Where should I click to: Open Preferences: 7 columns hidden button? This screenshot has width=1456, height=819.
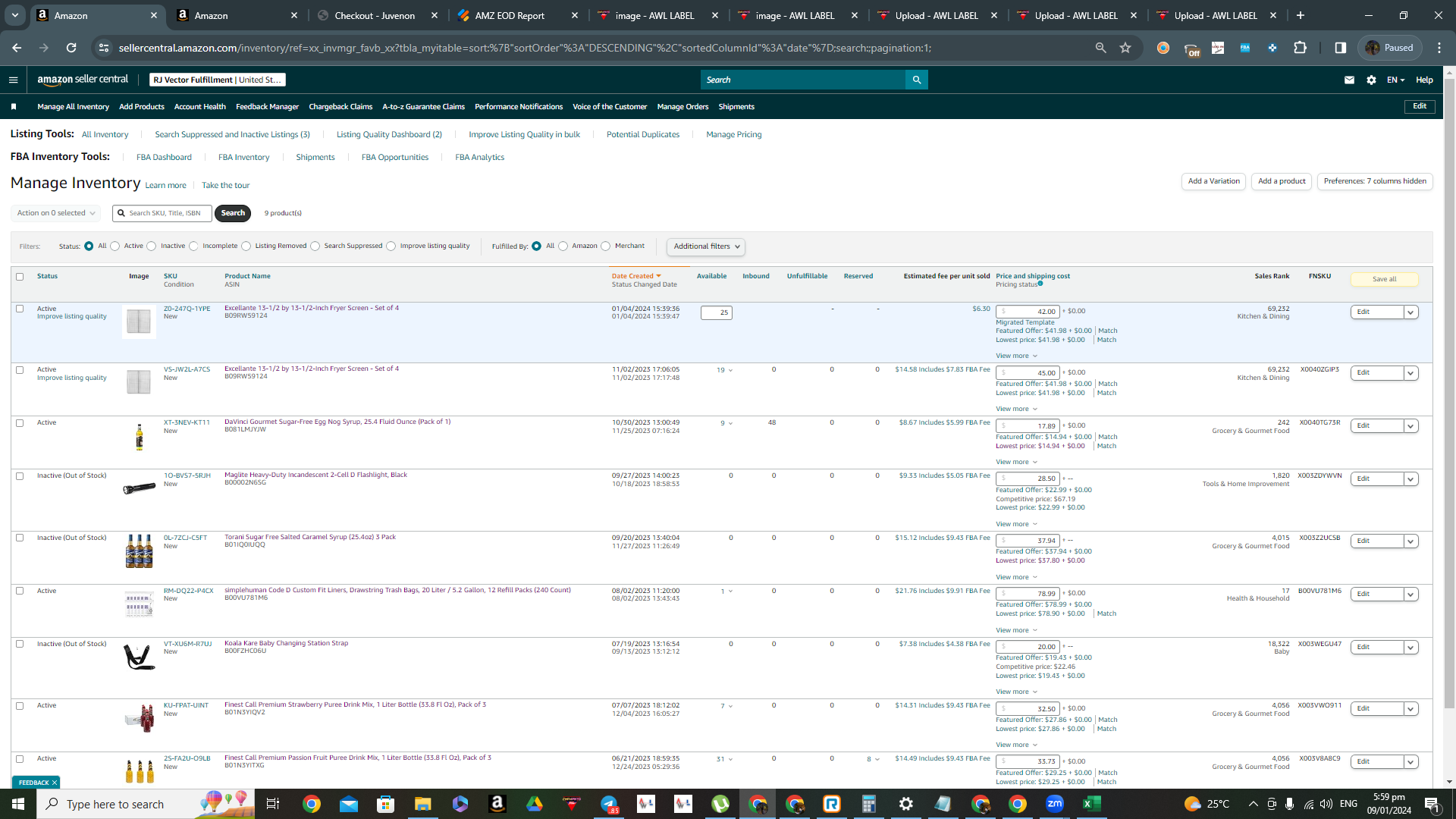coord(1375,181)
